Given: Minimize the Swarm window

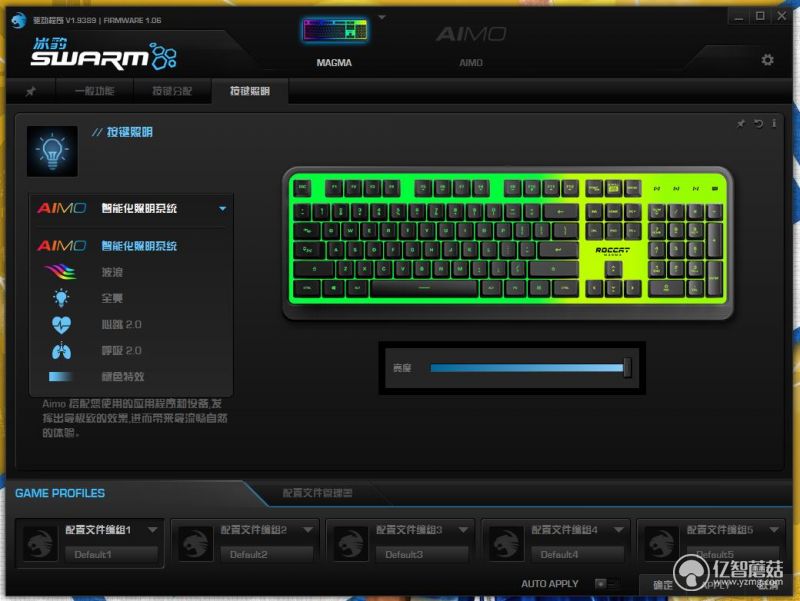Looking at the screenshot, I should click(738, 17).
